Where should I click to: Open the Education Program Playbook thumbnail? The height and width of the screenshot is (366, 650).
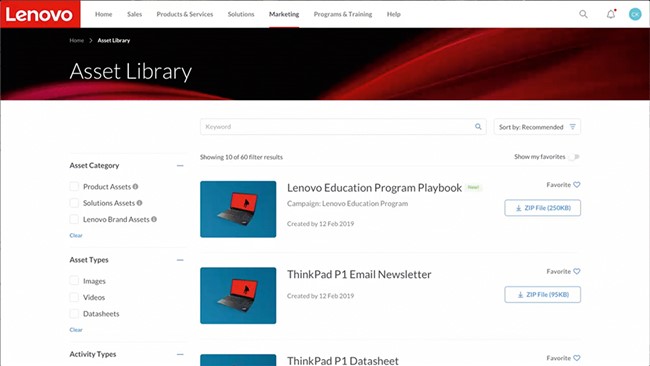point(238,209)
